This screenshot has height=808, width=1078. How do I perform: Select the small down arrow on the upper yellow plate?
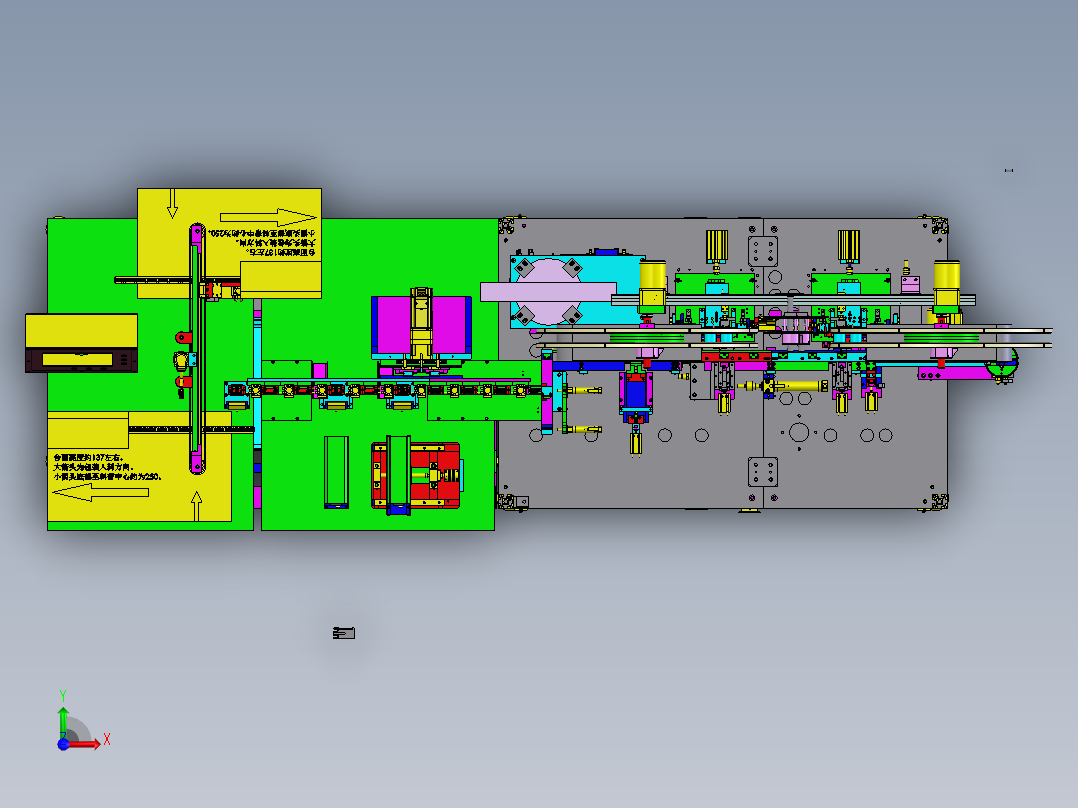172,203
